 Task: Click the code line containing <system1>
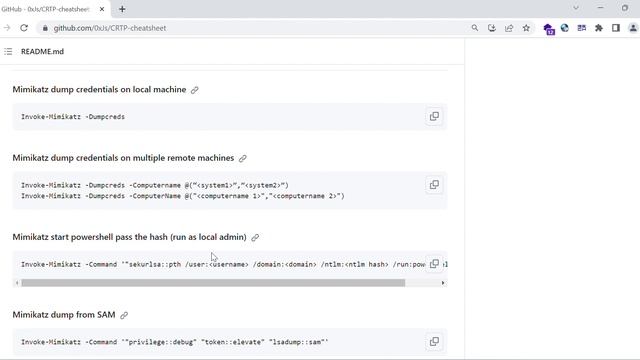[x=155, y=185]
